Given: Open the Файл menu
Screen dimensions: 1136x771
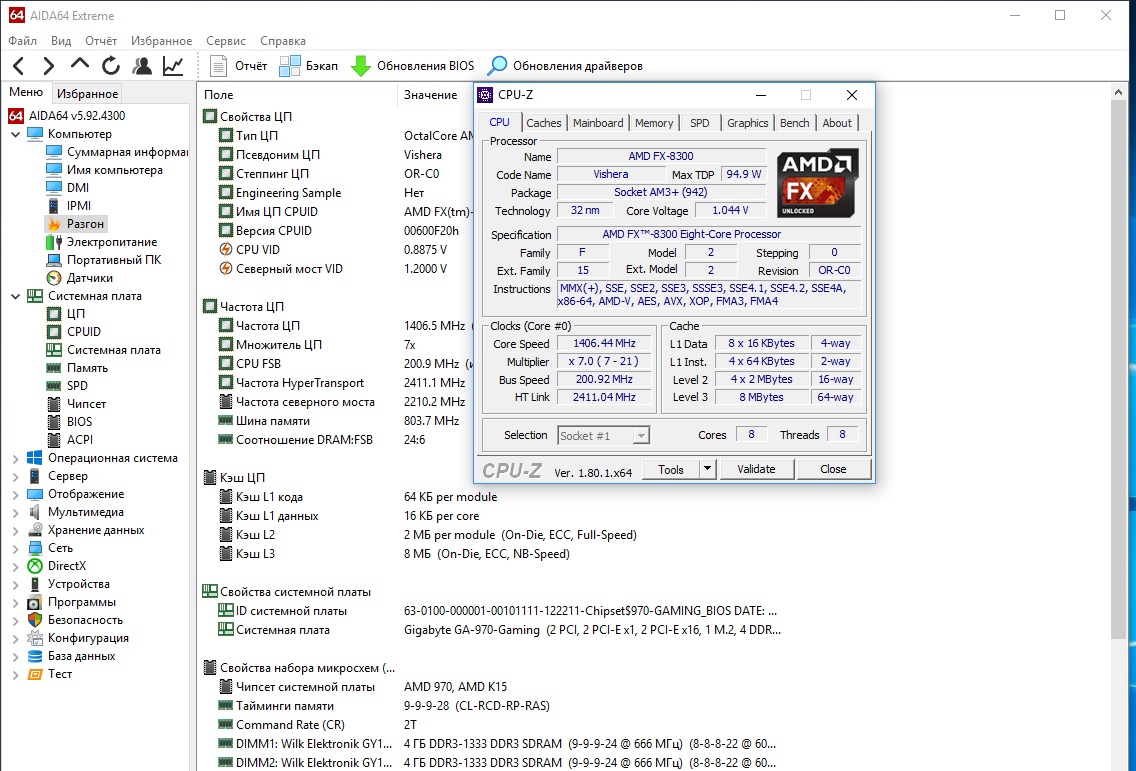Looking at the screenshot, I should 22,41.
